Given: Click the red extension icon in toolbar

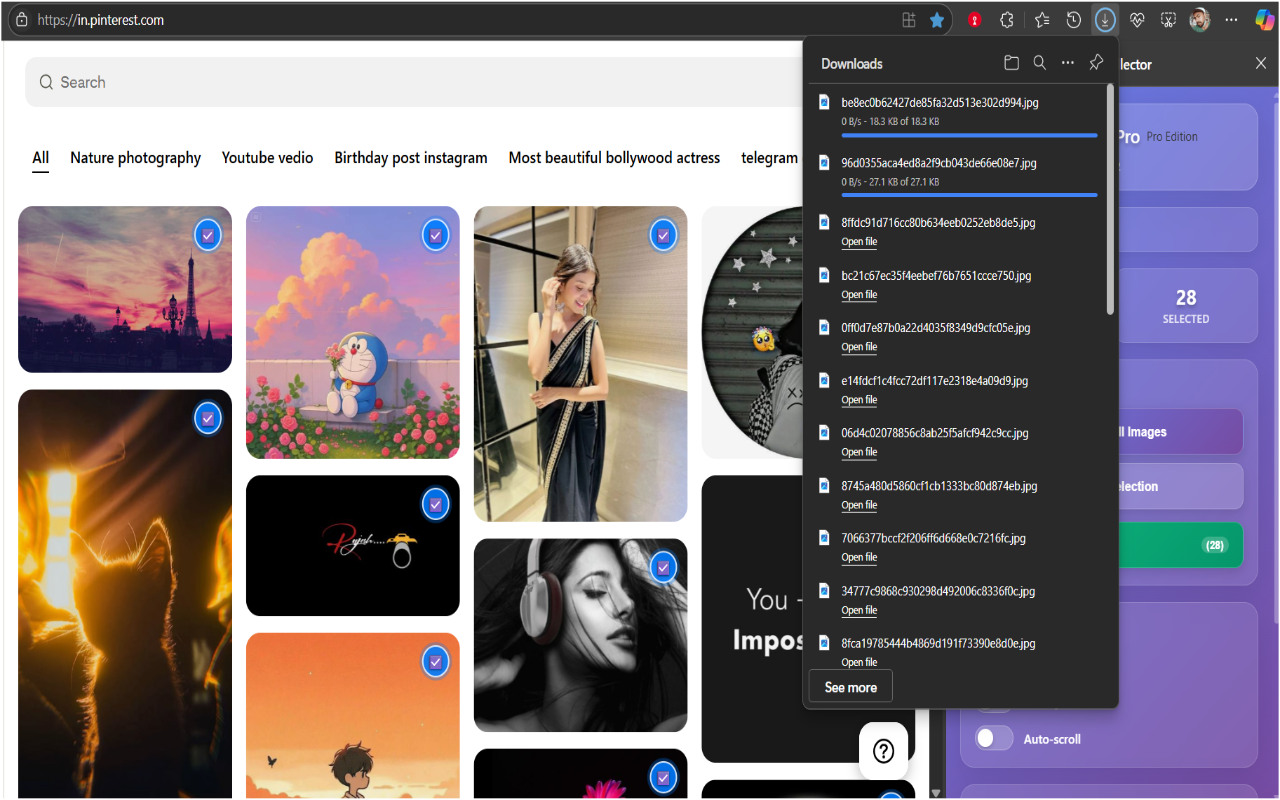Looking at the screenshot, I should pyautogui.click(x=974, y=20).
